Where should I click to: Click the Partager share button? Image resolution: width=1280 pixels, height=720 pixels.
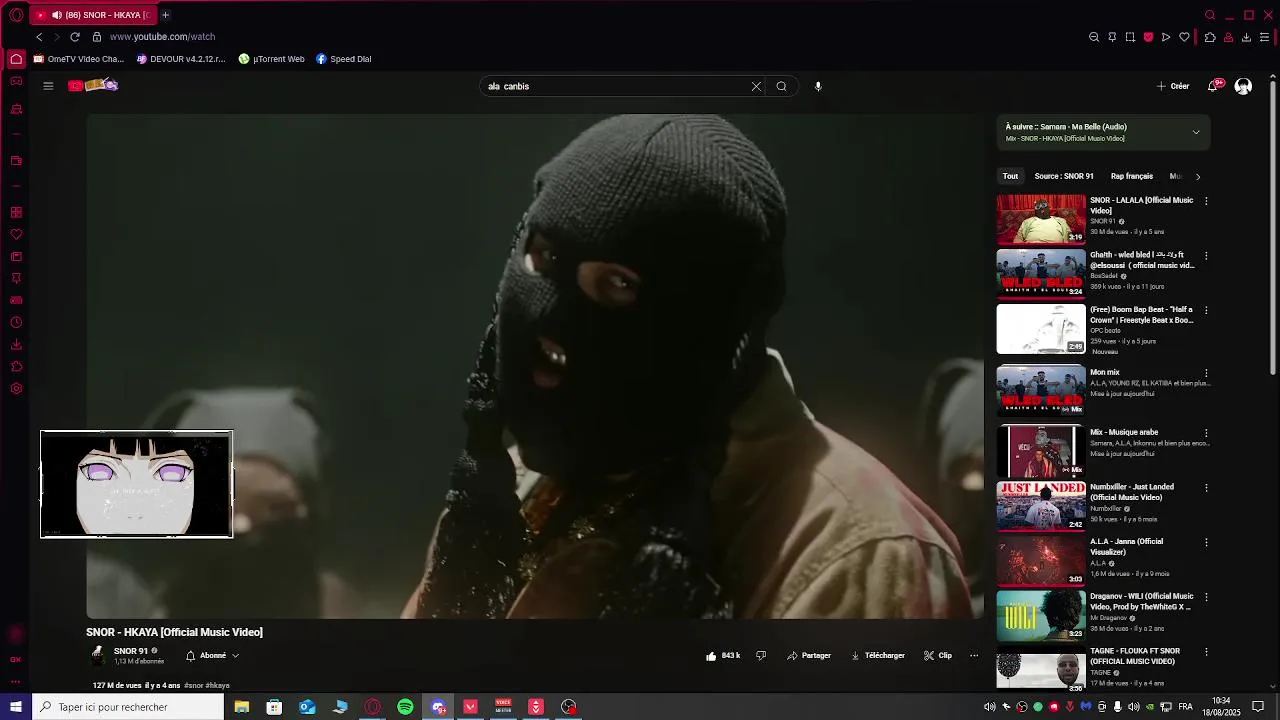point(809,656)
